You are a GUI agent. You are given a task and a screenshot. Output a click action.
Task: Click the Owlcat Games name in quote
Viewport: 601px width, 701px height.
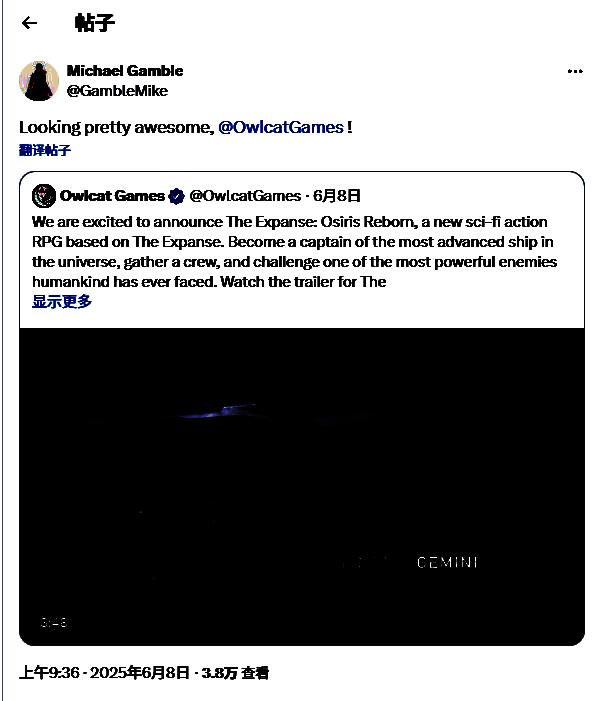[x=112, y=196]
